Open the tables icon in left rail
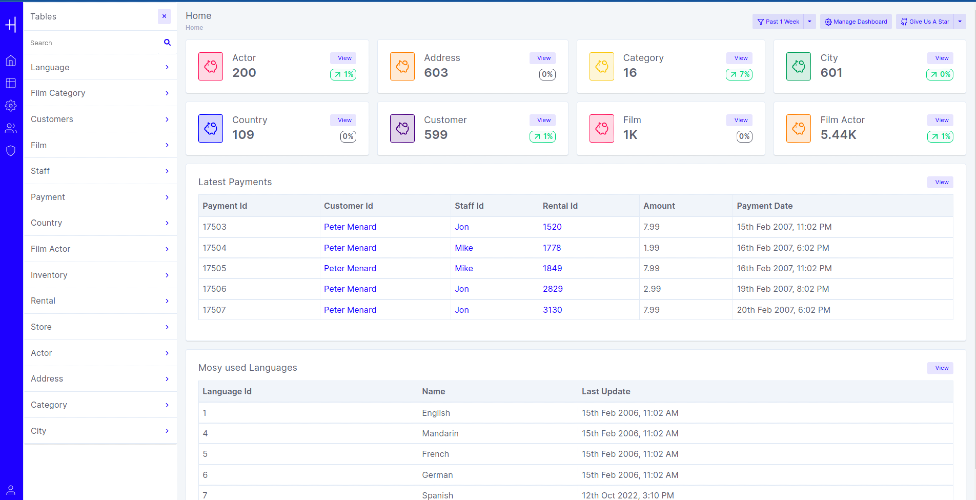This screenshot has width=976, height=500. tap(11, 83)
